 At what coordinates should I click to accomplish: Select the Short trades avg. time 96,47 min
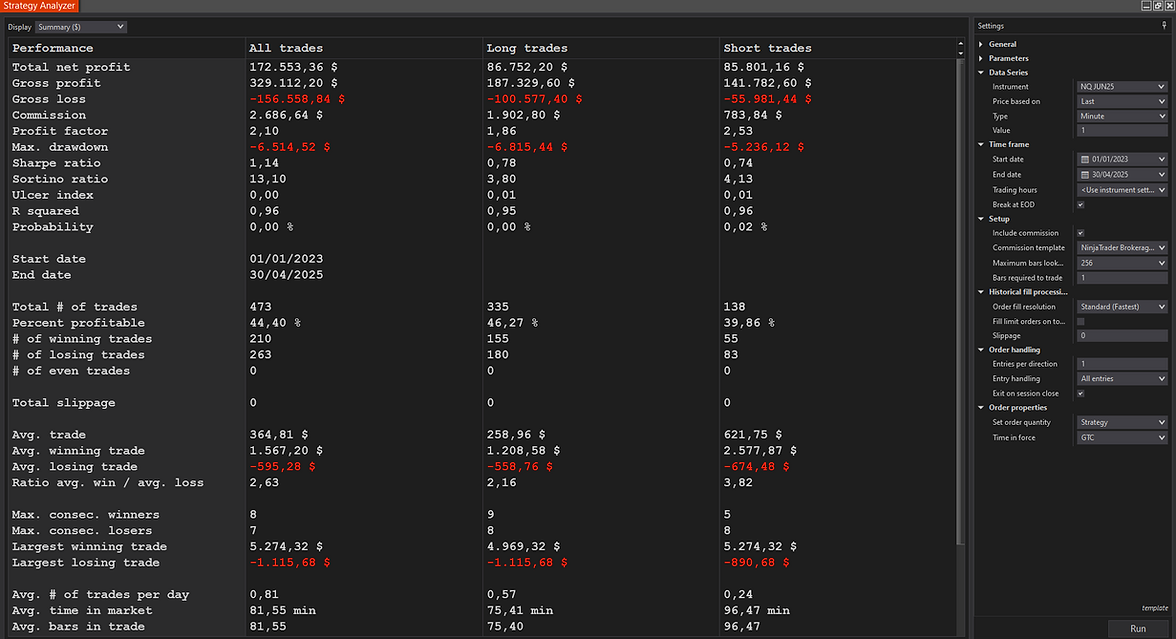coord(757,610)
